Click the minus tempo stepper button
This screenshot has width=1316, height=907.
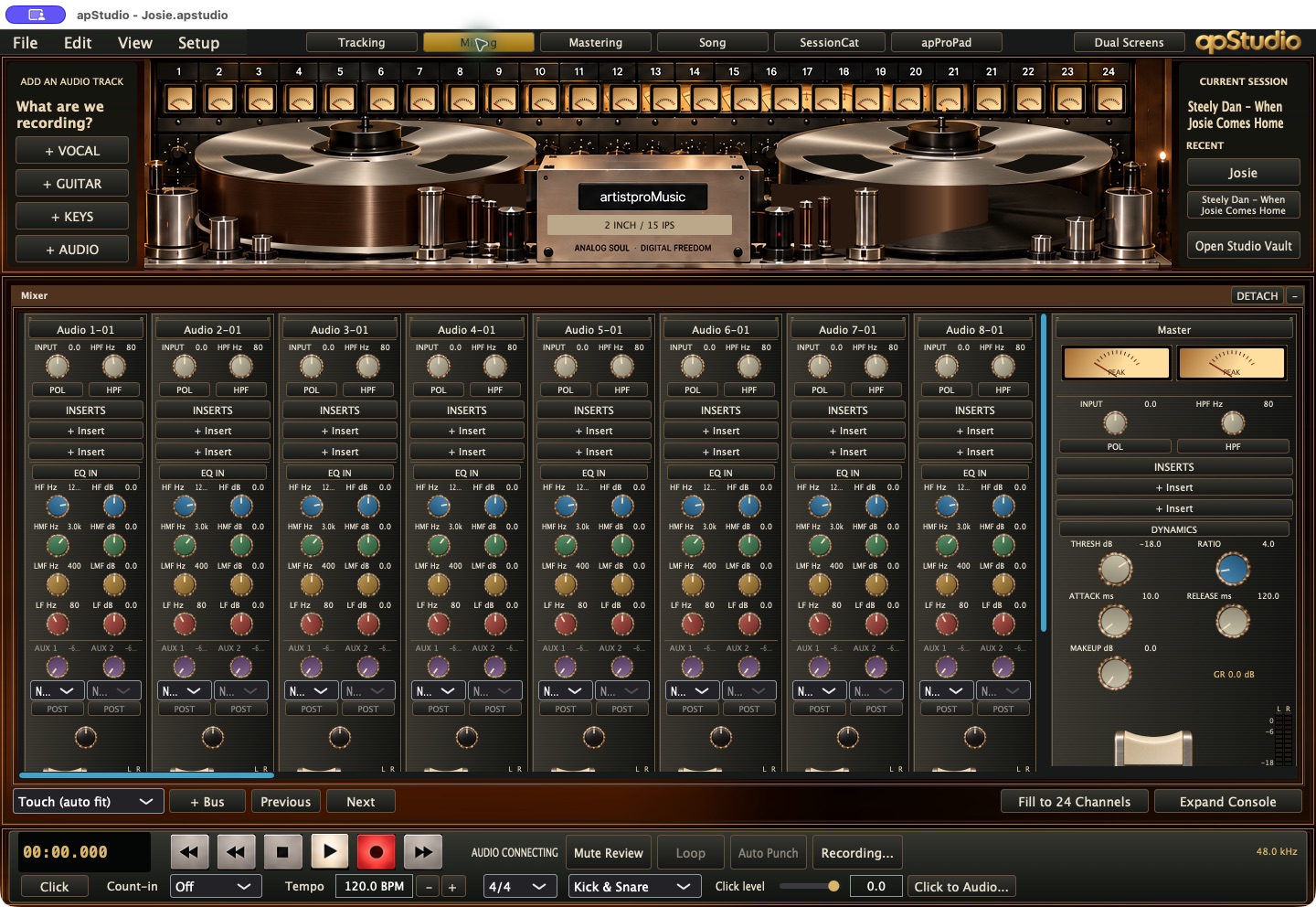428,887
